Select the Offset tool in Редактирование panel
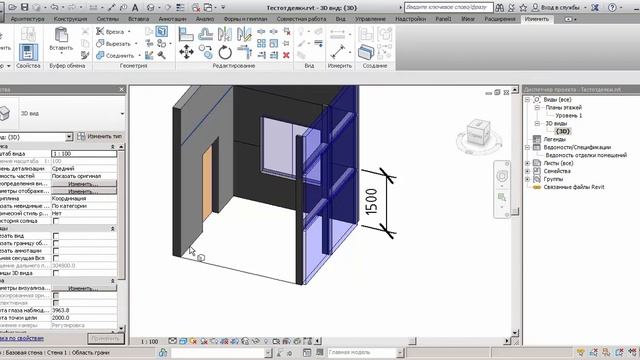Screen dimensions: 640x360 [x=205, y=34]
